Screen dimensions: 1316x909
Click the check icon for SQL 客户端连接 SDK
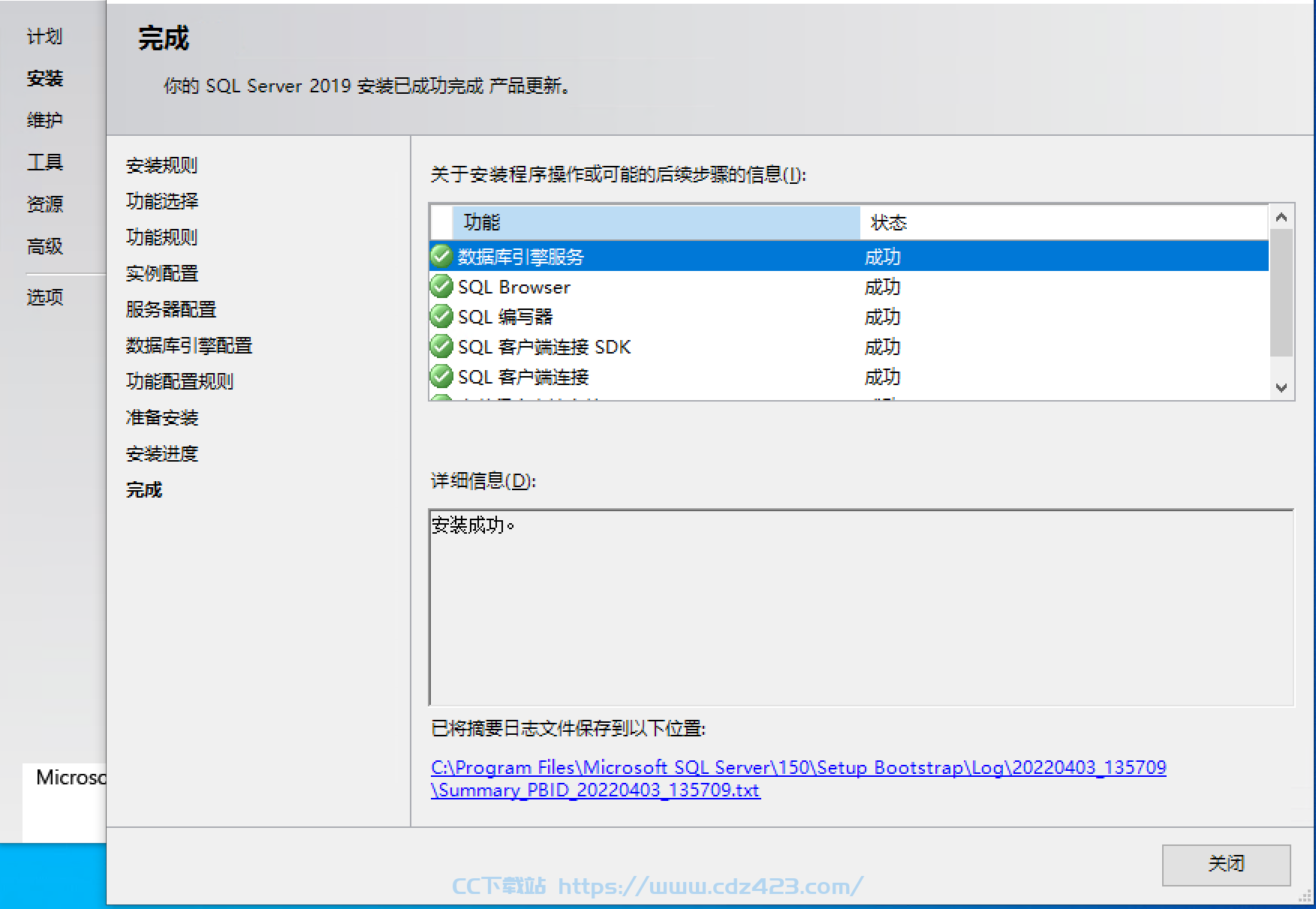(441, 347)
